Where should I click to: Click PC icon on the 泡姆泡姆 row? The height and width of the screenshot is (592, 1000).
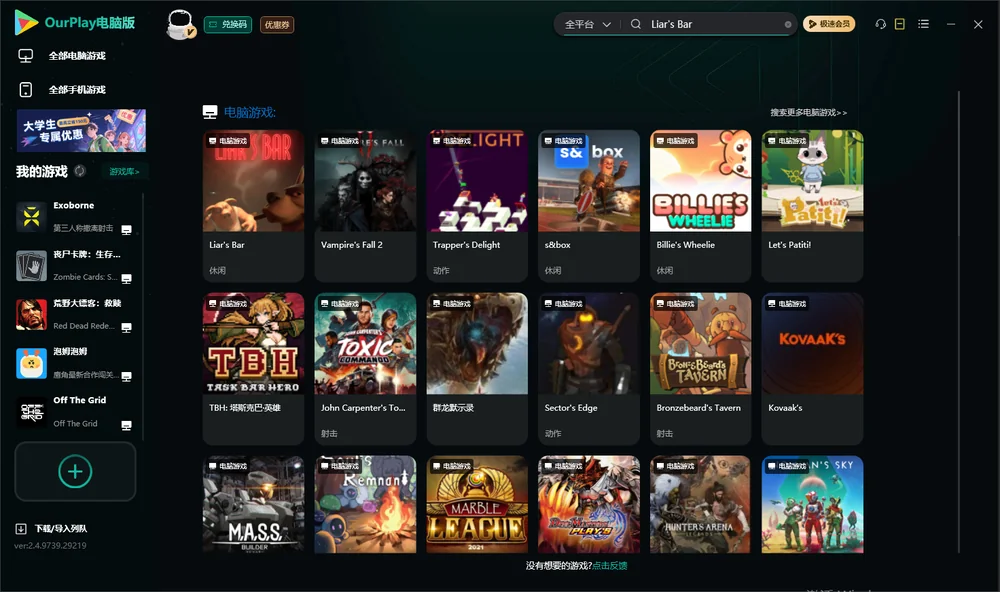[126, 376]
